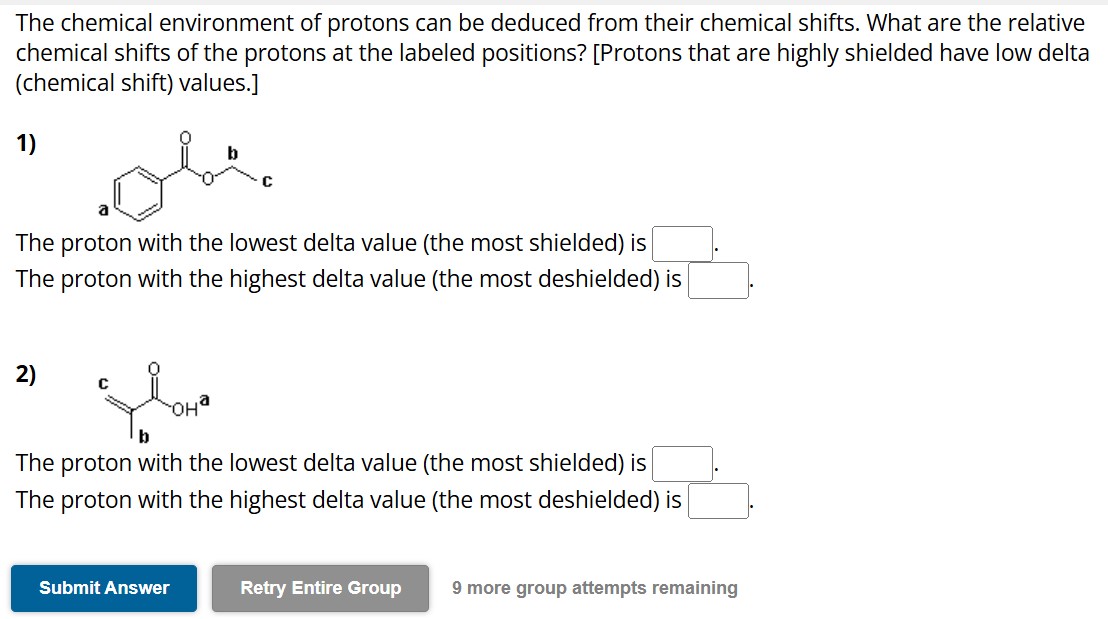The image size is (1108, 619).
Task: Click the question number 1 heading
Action: coord(24,144)
